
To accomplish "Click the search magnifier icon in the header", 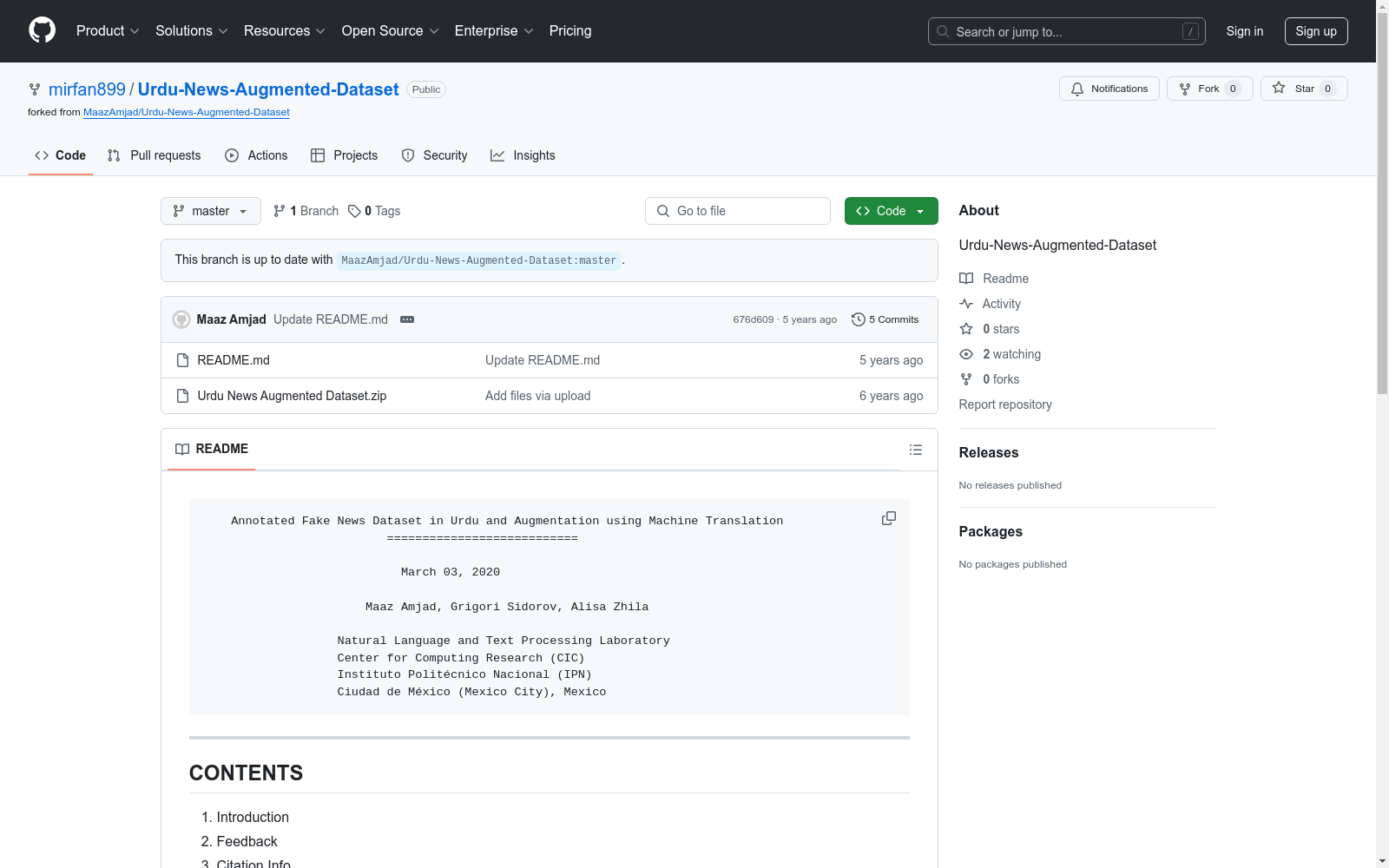I will click(x=943, y=31).
